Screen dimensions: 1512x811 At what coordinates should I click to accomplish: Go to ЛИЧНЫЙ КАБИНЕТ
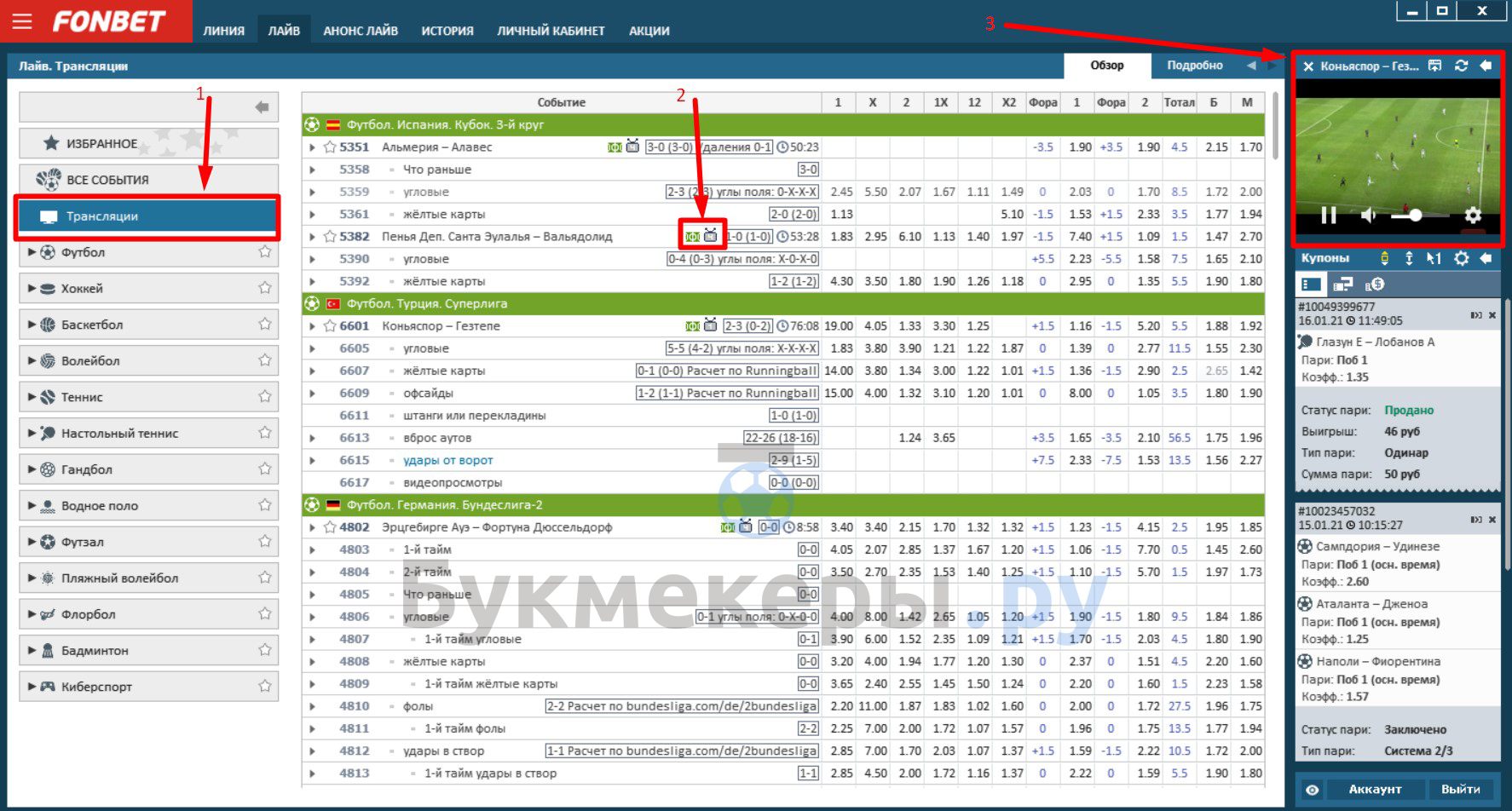pyautogui.click(x=551, y=31)
